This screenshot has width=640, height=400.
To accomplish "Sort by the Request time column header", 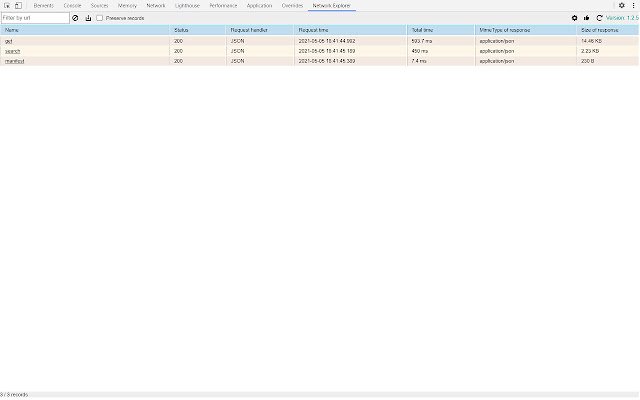I will point(351,30).
